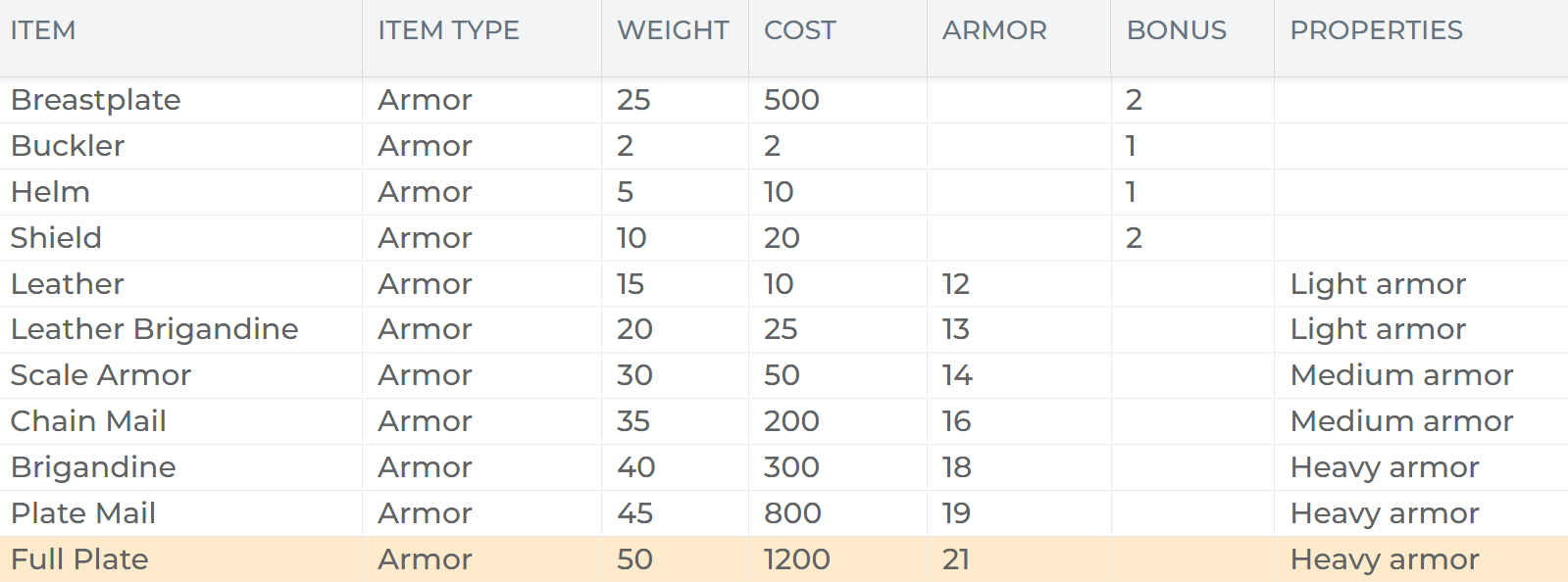Select the Helm item name
1568x582 pixels.
tap(50, 192)
